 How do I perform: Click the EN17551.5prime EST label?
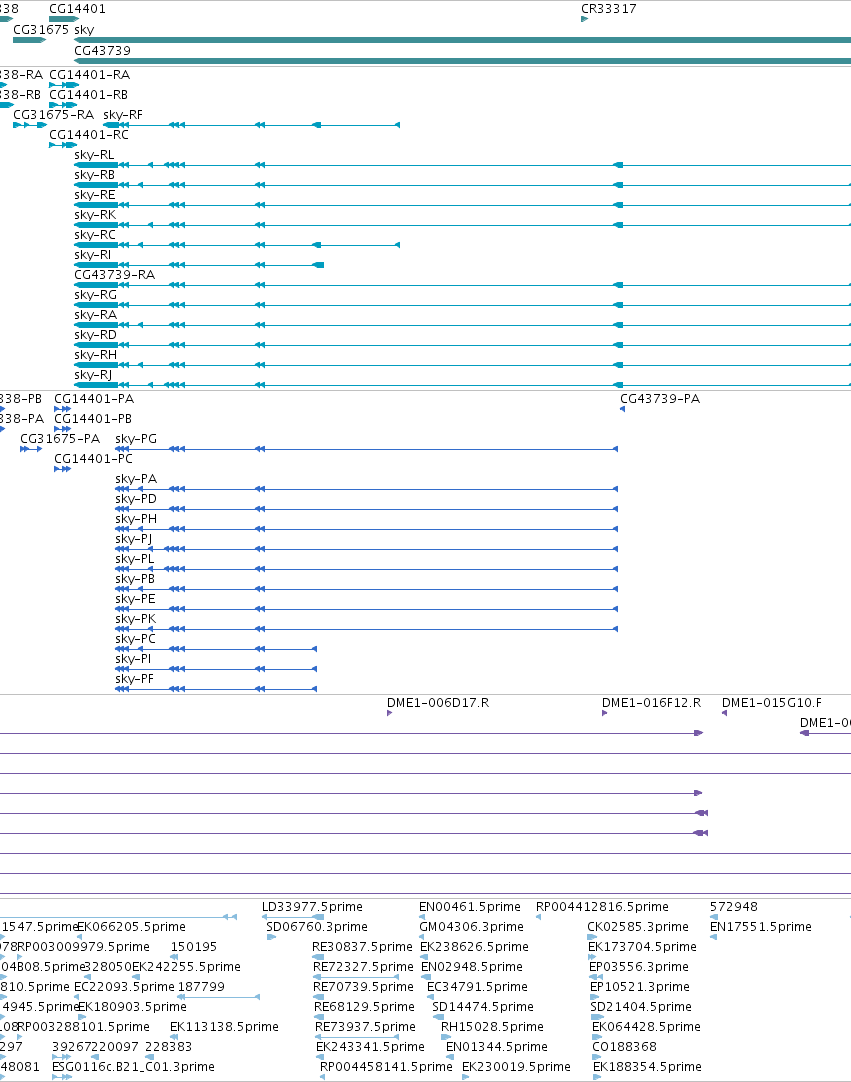[x=761, y=927]
